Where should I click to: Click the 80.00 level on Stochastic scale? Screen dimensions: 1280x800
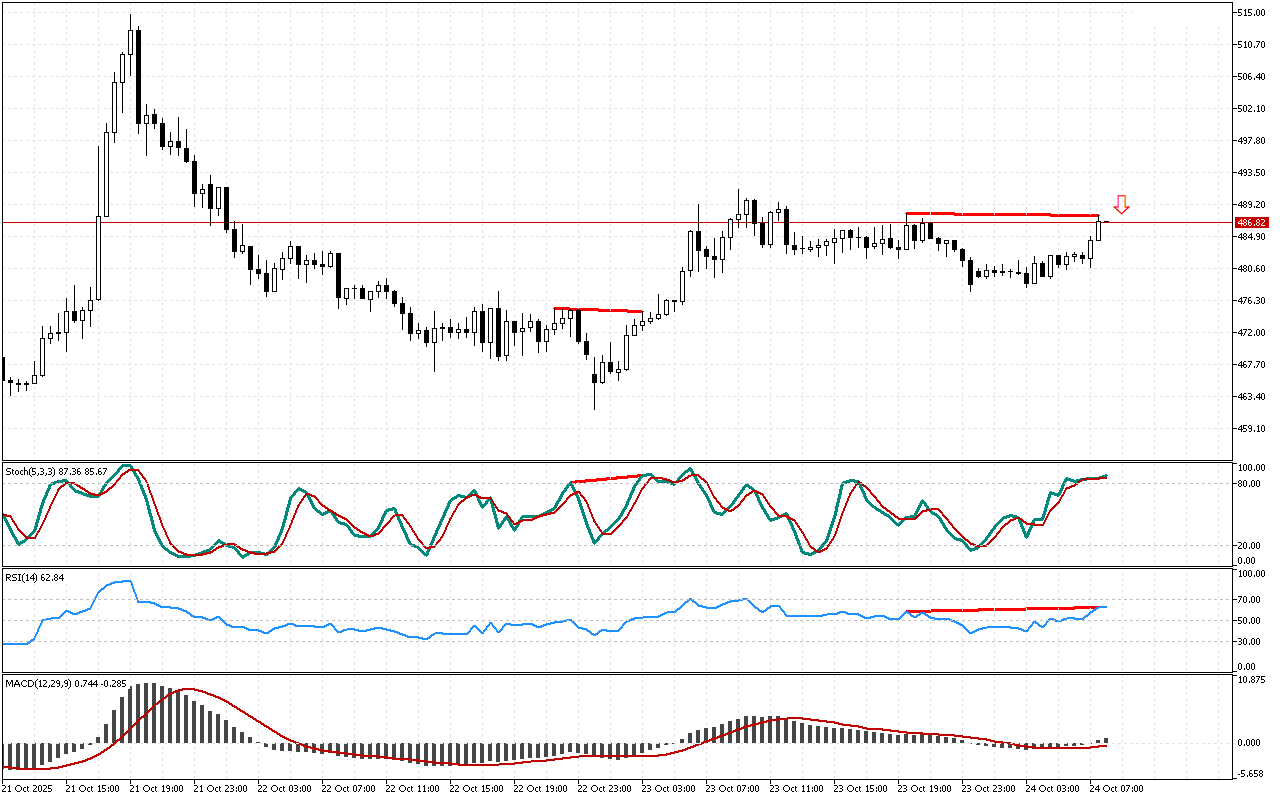point(1248,484)
